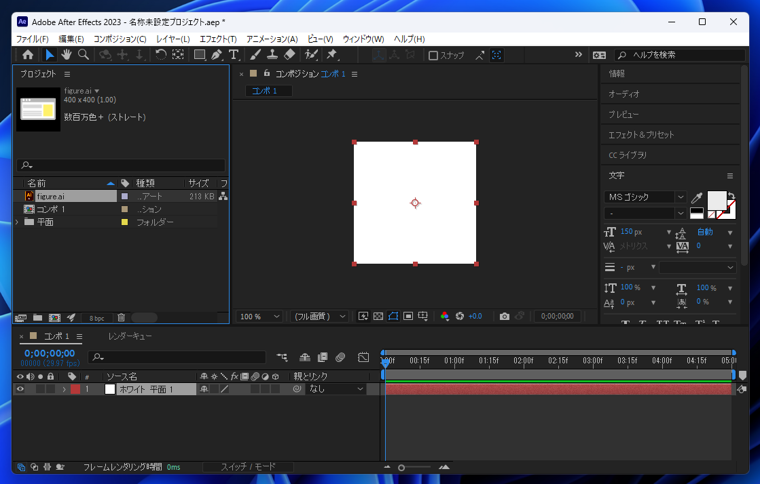Select the Rectangle shape tool
Screen dimensions: 760x484
(199, 55)
